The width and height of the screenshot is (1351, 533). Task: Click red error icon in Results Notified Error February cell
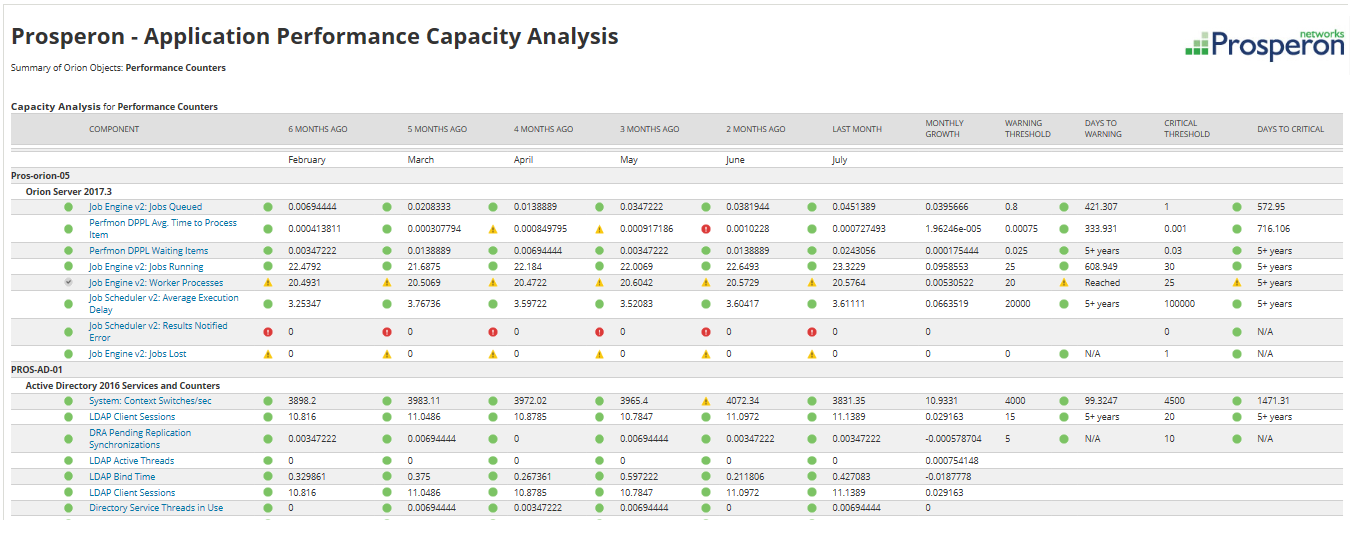(x=268, y=332)
